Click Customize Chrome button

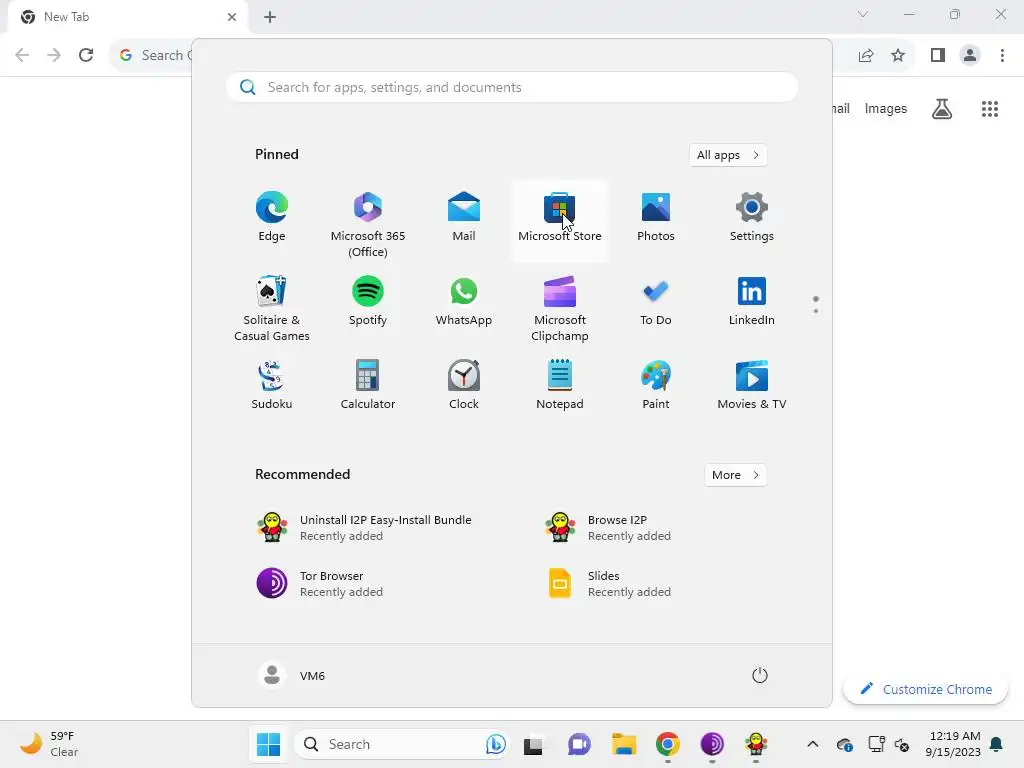925,689
